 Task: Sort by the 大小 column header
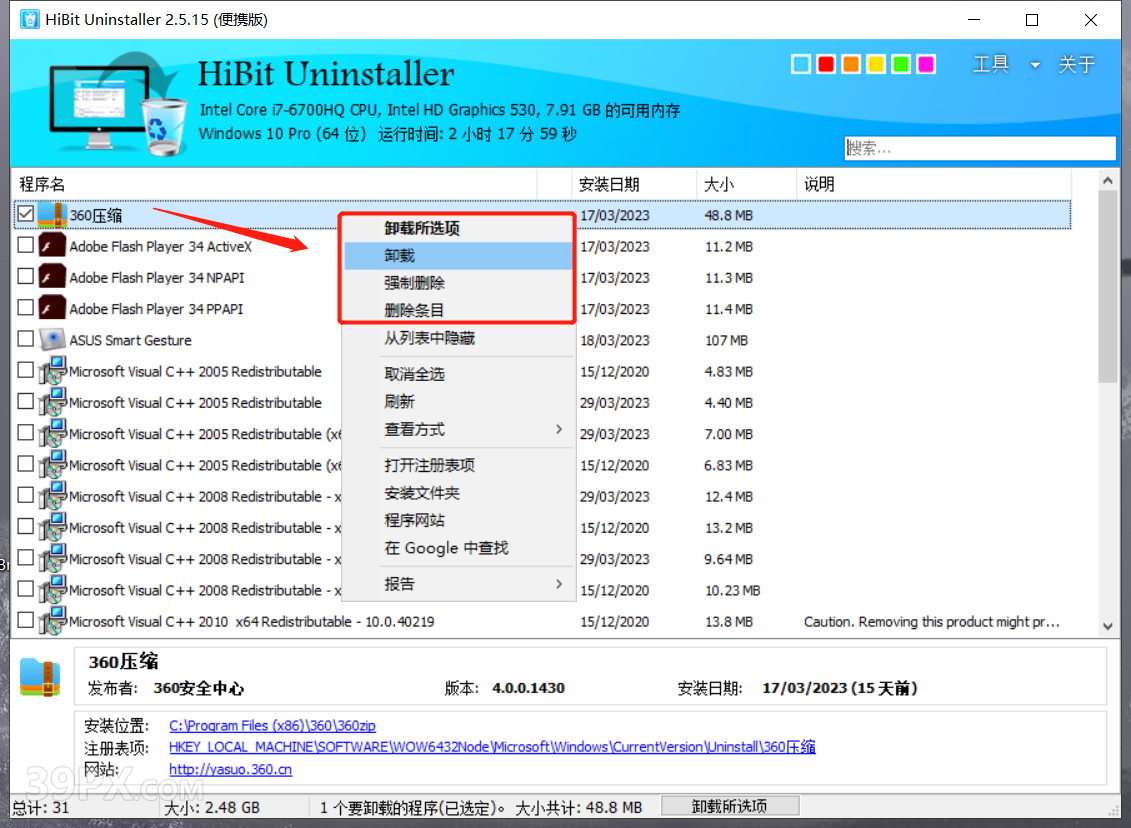coord(746,184)
